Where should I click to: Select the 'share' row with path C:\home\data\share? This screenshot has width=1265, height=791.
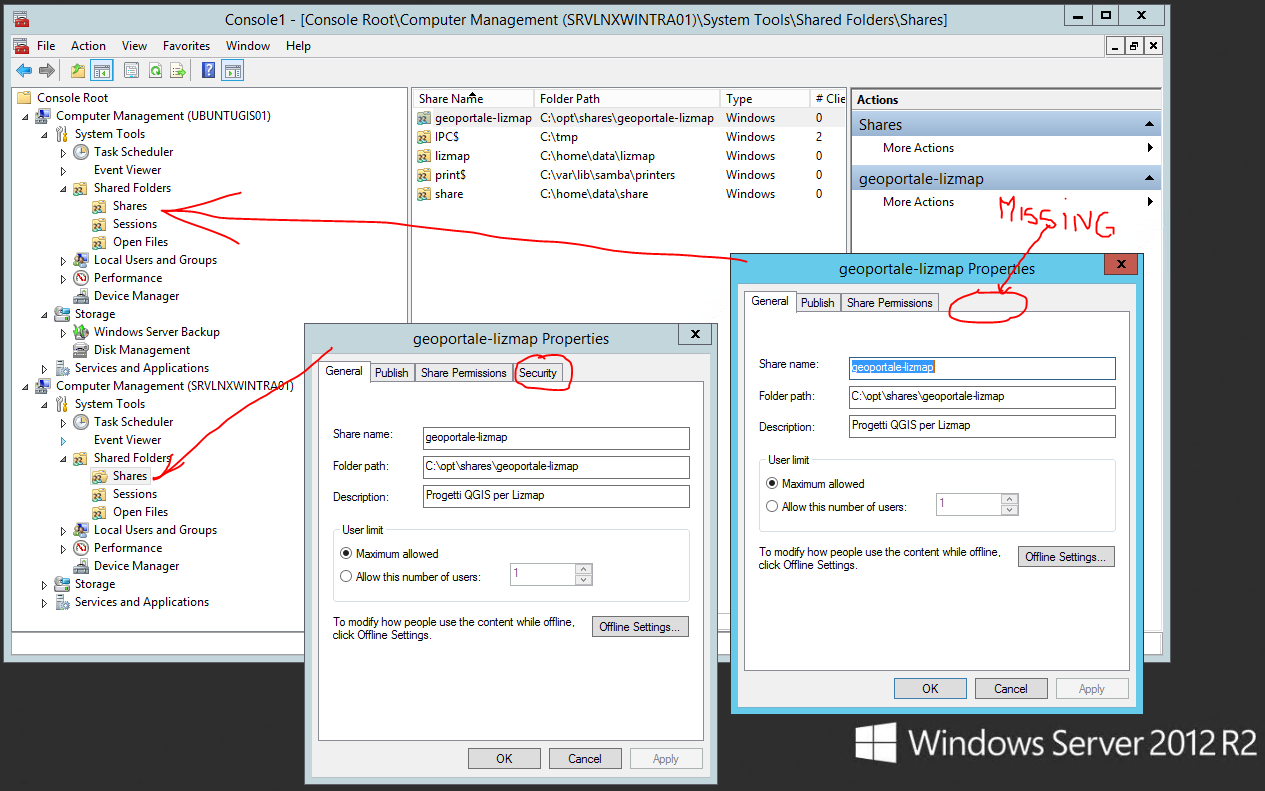click(x=630, y=194)
